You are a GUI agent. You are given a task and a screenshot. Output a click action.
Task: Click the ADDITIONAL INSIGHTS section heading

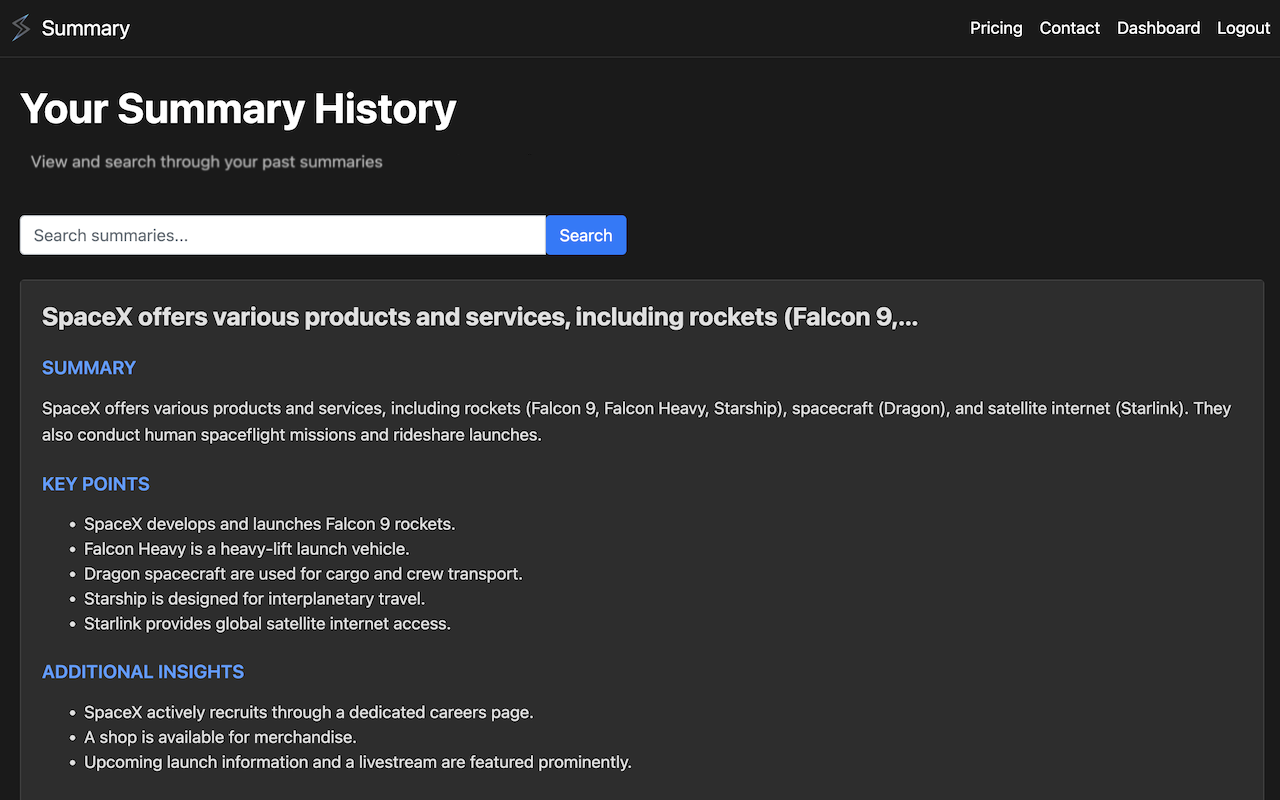tap(143, 672)
